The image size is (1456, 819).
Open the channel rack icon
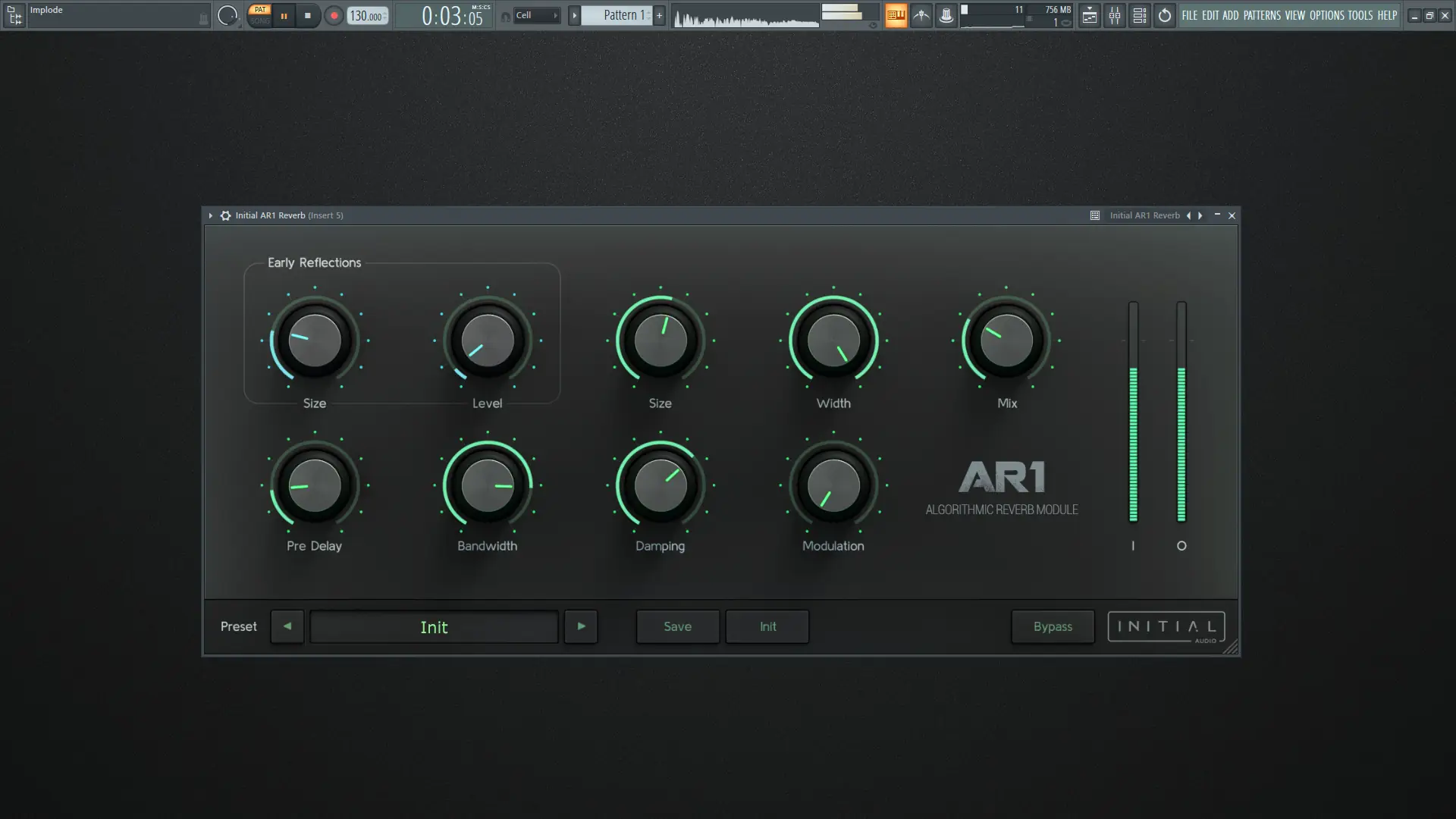tap(1139, 15)
